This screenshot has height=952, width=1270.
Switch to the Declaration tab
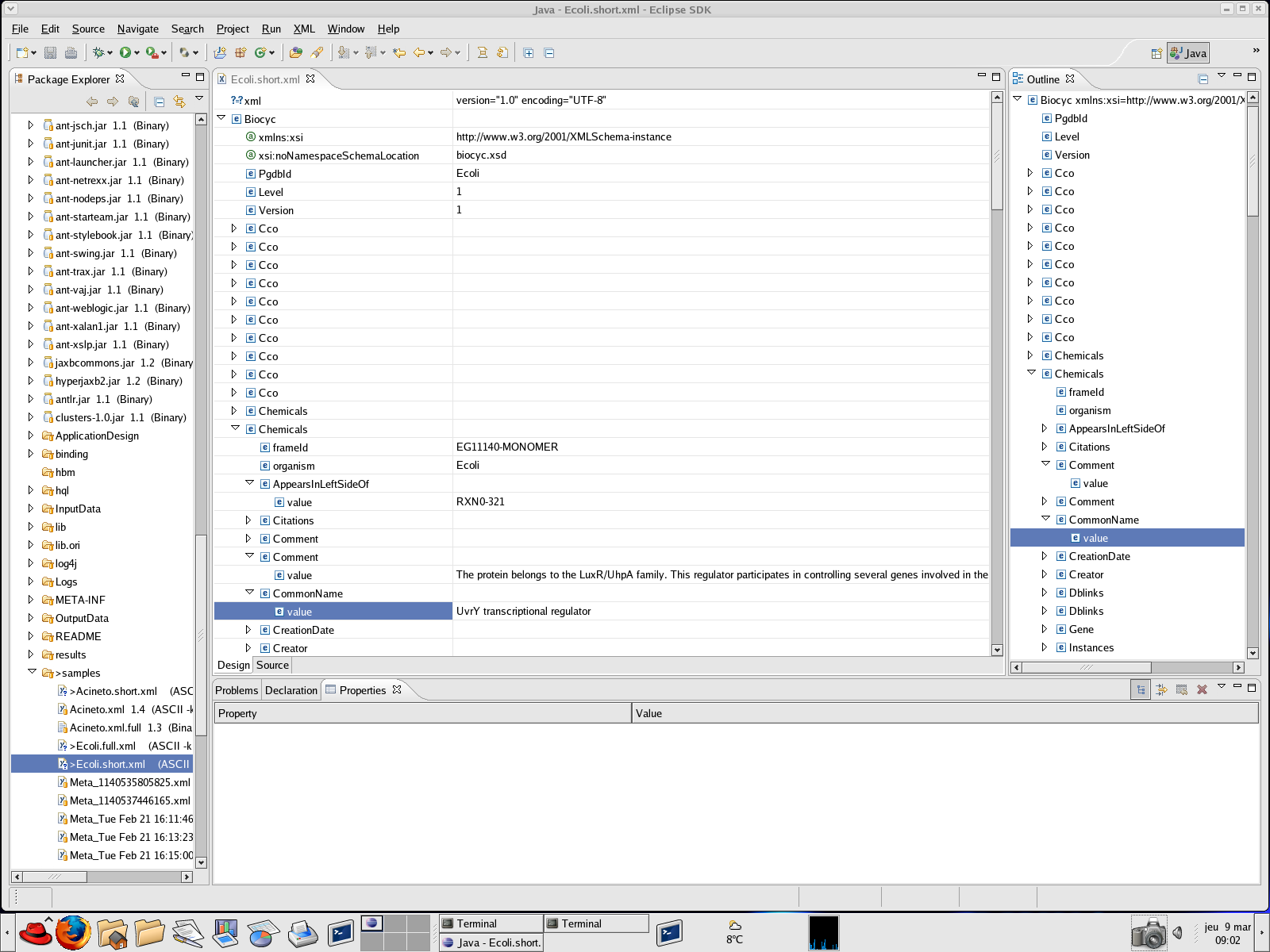click(x=291, y=690)
